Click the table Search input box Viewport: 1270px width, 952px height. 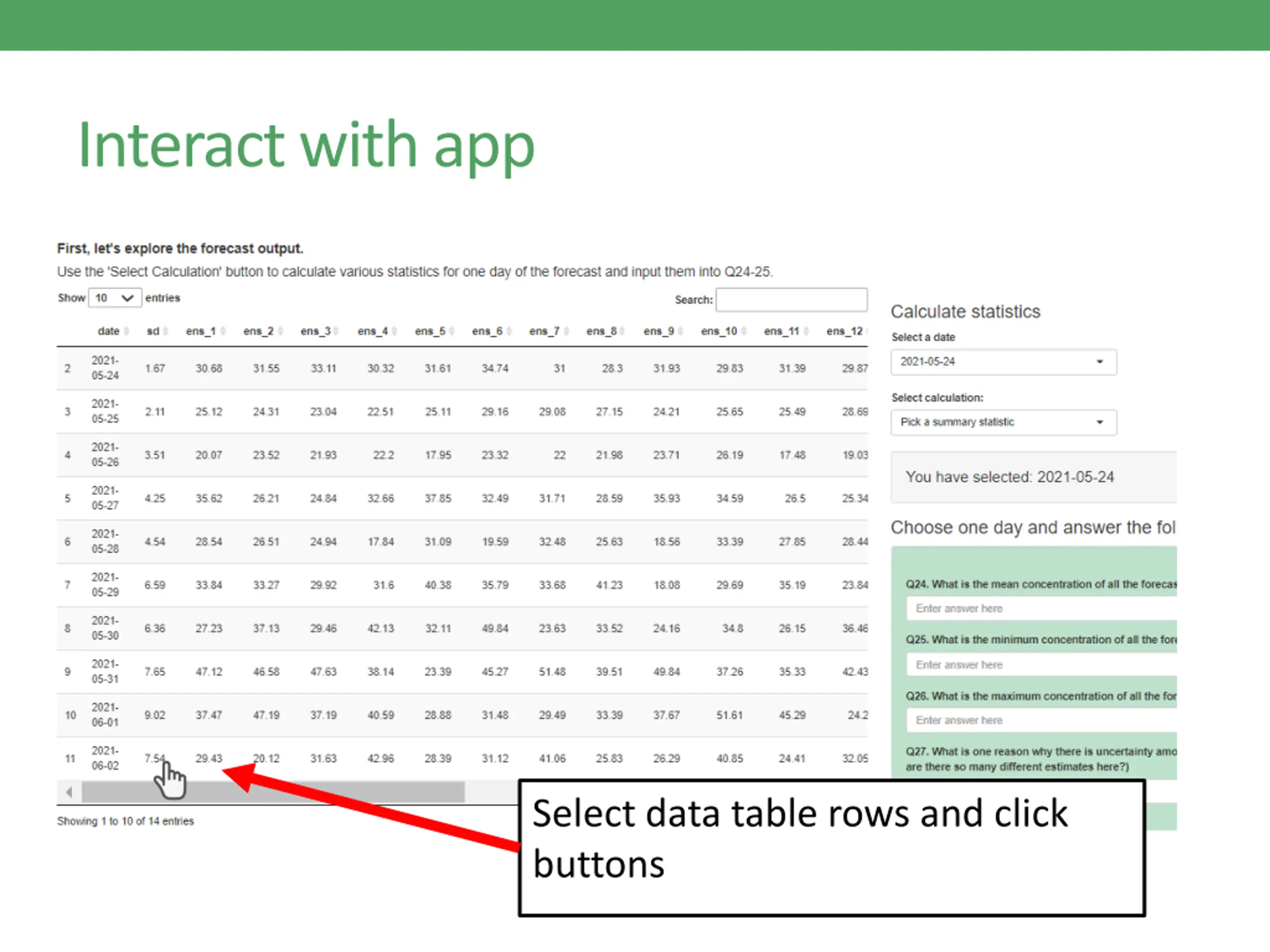click(x=791, y=299)
